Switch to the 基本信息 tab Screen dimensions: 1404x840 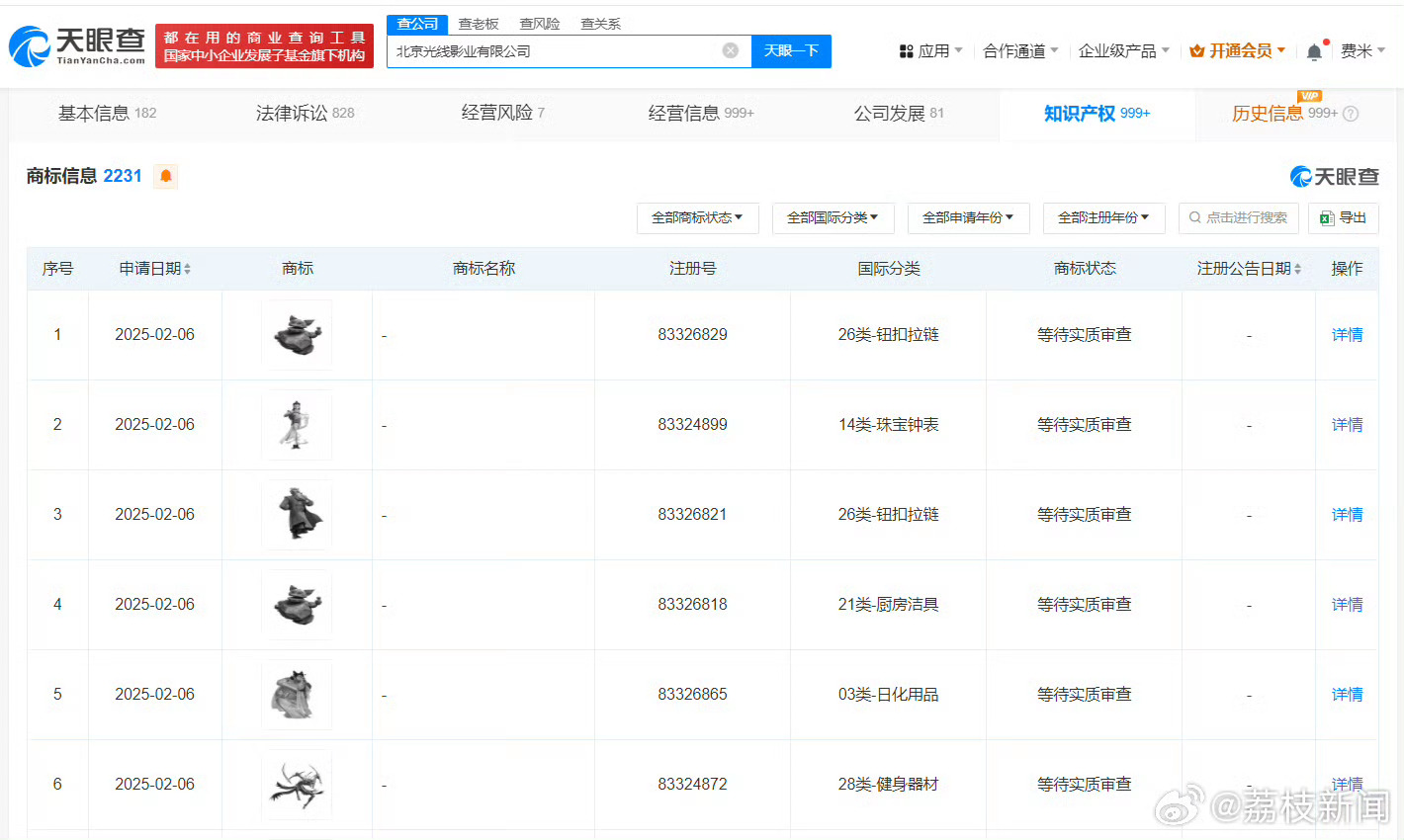pos(107,114)
